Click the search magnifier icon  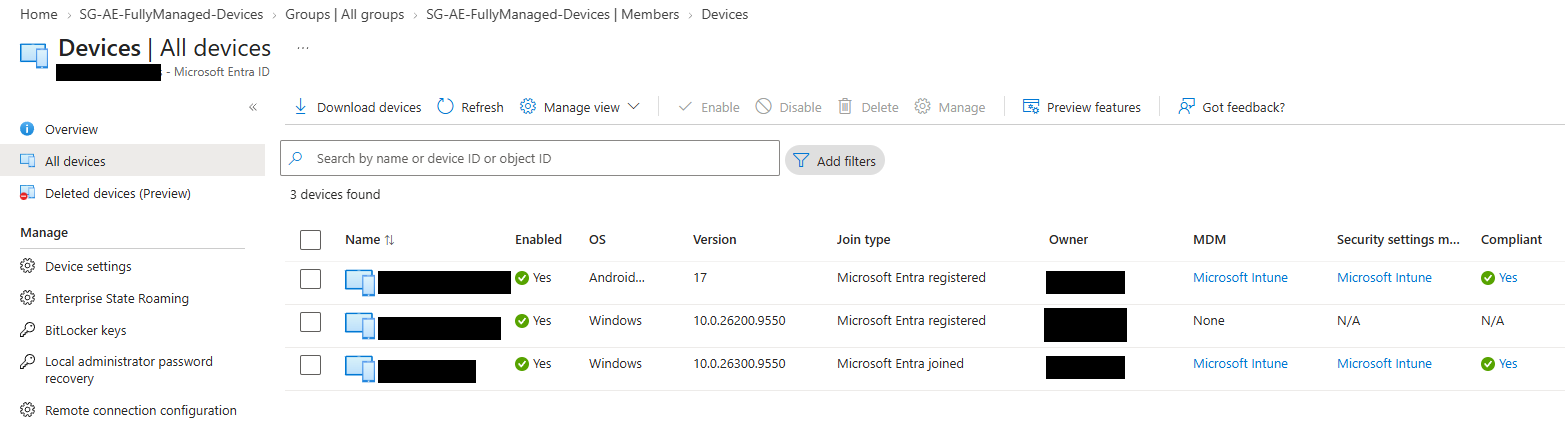tap(296, 158)
